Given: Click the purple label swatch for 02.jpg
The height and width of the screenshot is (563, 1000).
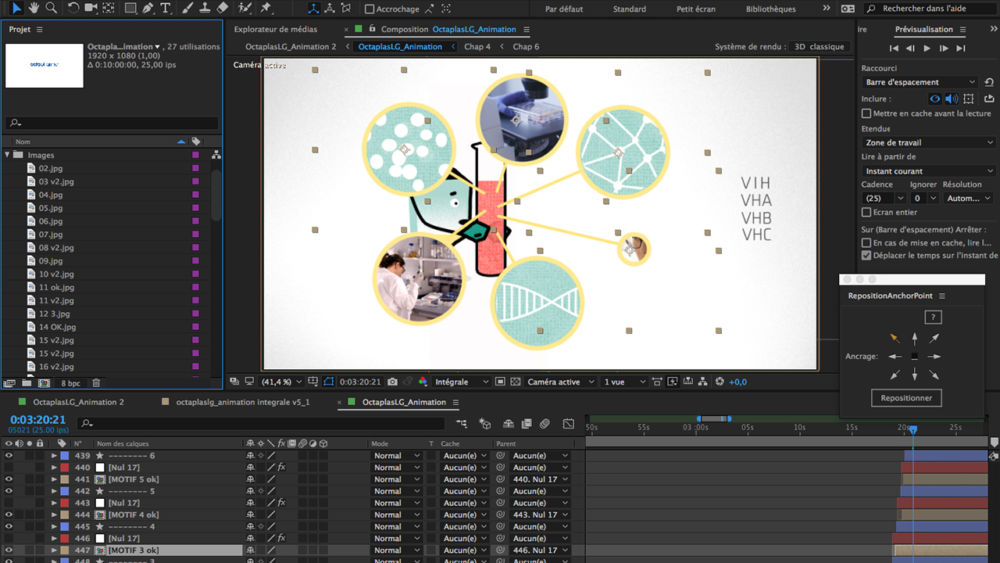Looking at the screenshot, I should click(196, 168).
